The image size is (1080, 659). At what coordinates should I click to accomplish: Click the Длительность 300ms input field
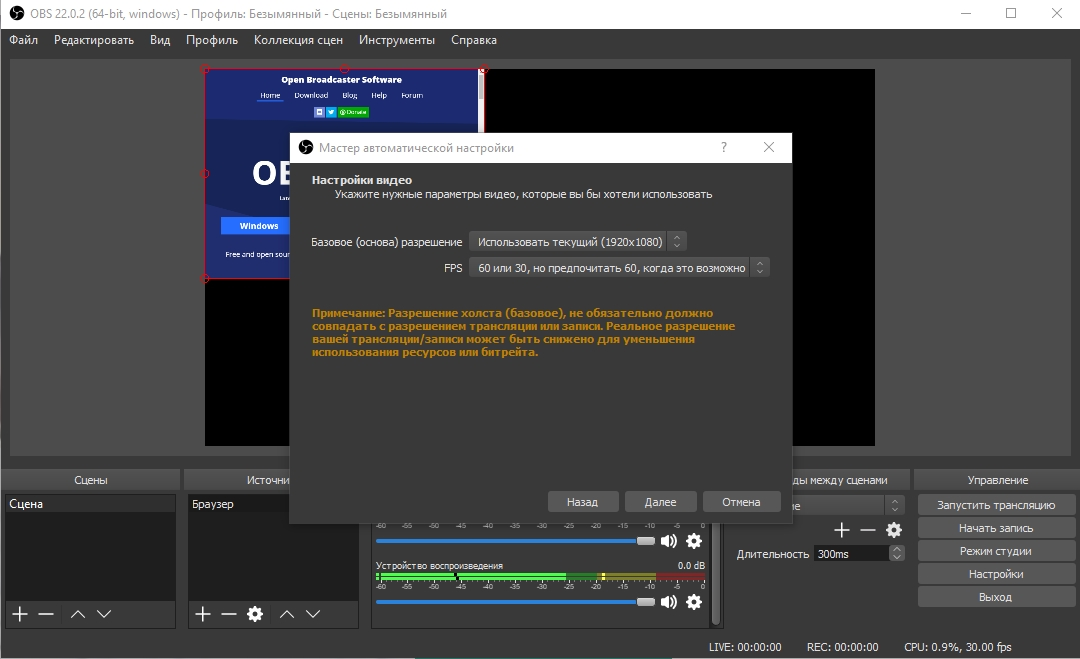[852, 554]
